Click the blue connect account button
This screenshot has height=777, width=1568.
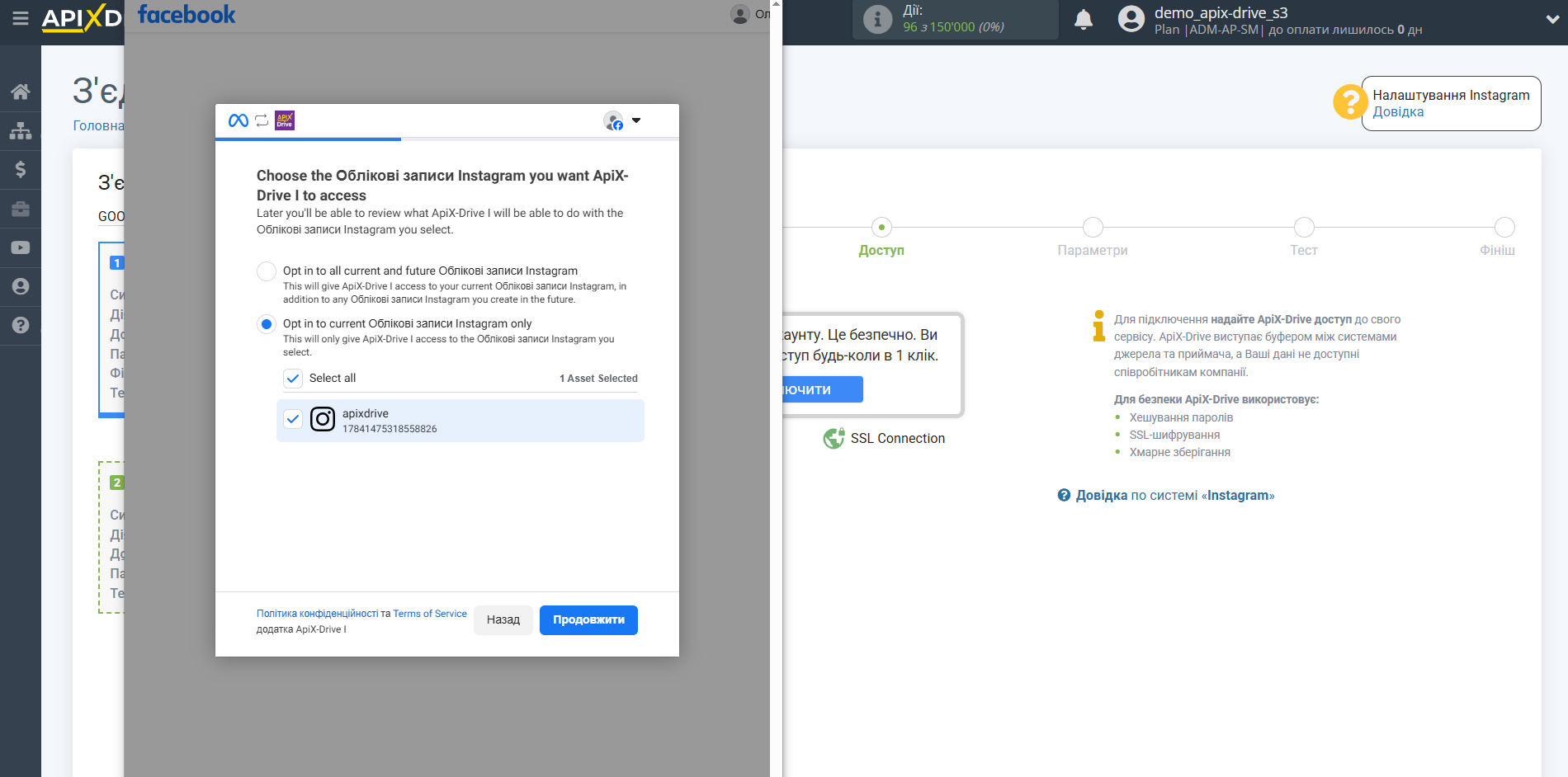(822, 389)
